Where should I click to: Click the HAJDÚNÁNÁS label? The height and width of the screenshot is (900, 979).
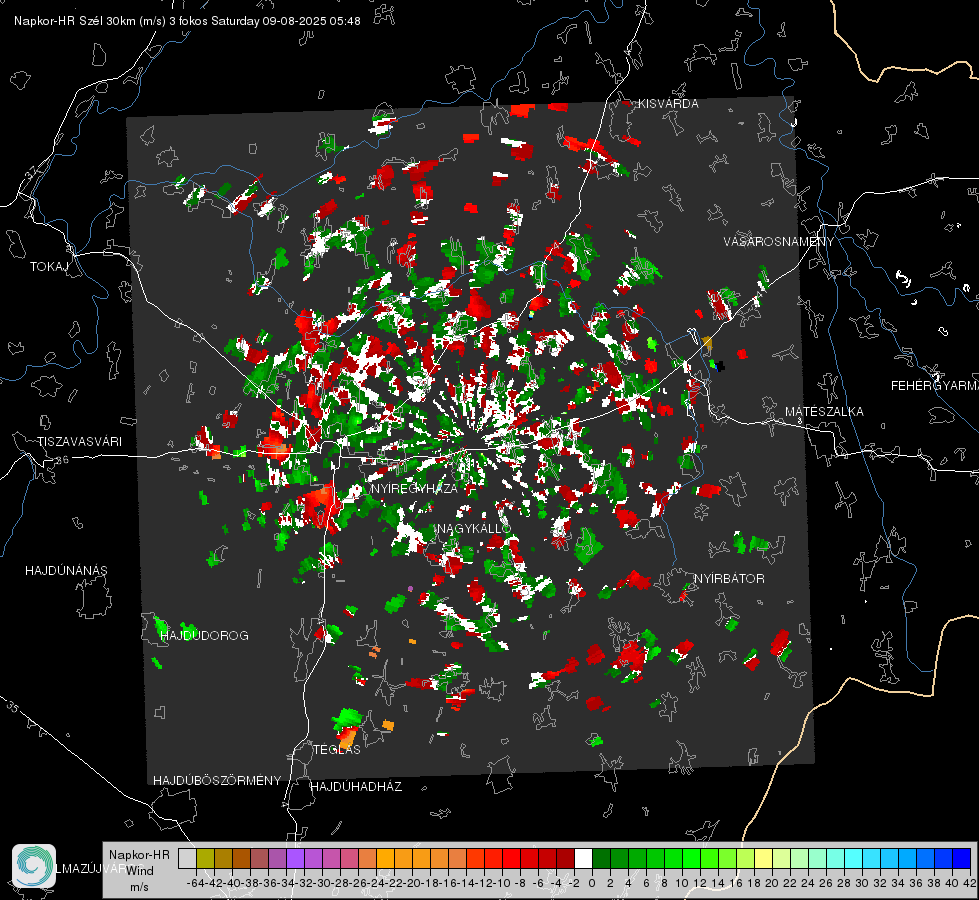(66, 571)
